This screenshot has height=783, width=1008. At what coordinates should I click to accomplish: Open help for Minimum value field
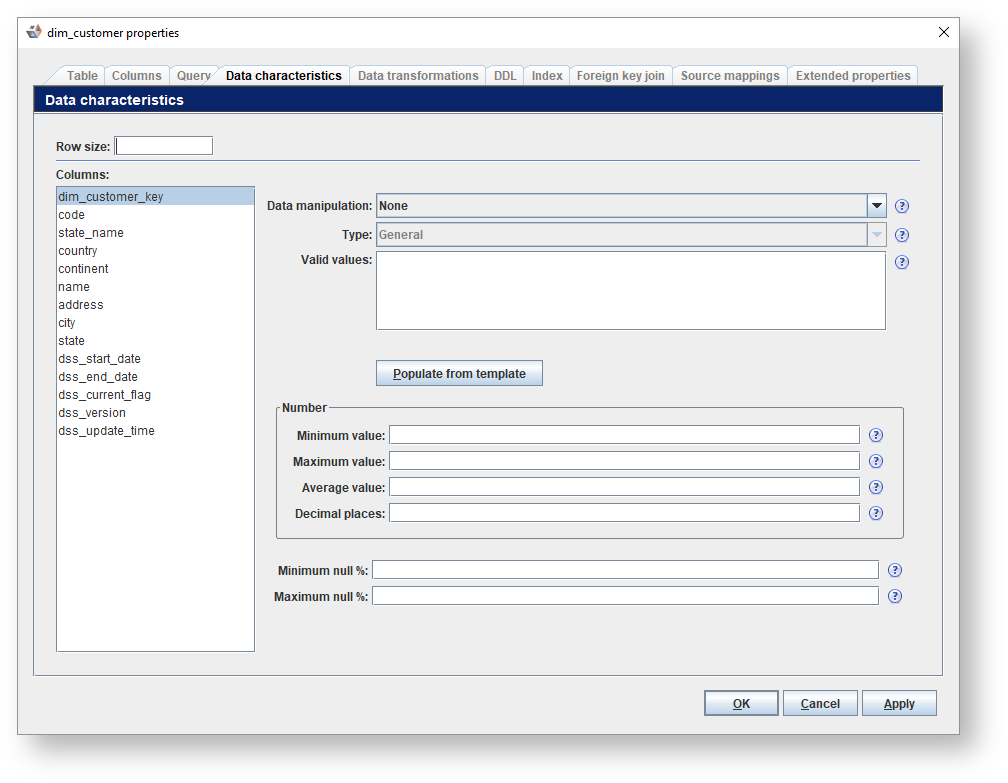tap(875, 435)
